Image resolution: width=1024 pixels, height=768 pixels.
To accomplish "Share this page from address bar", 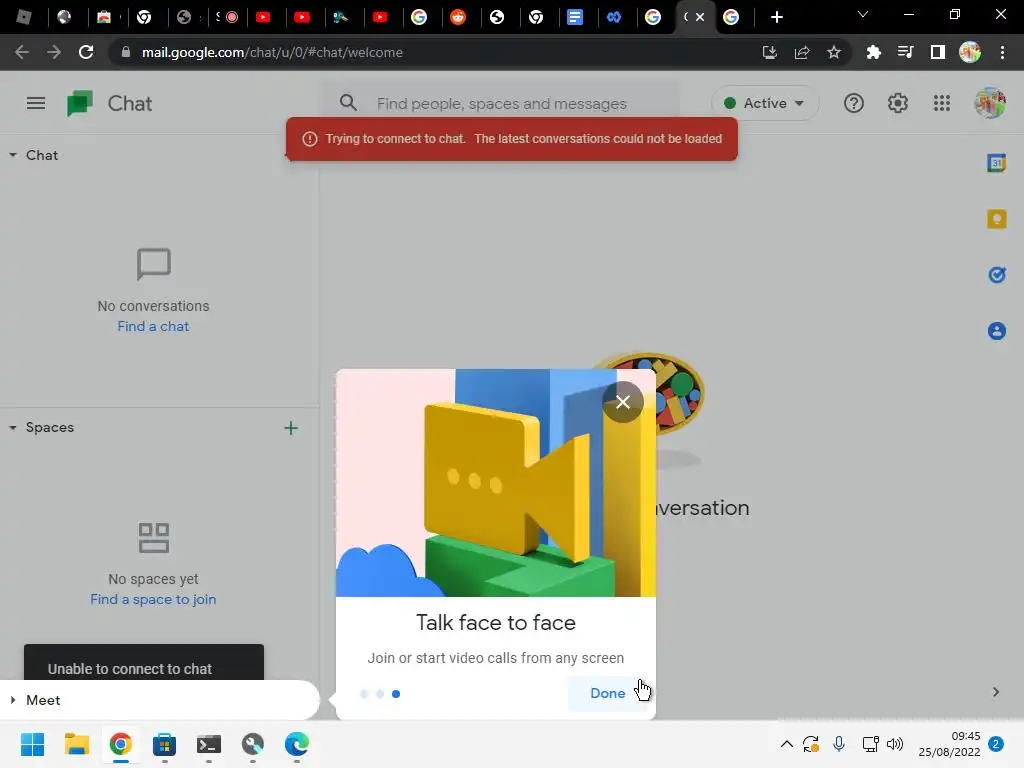I will [802, 52].
